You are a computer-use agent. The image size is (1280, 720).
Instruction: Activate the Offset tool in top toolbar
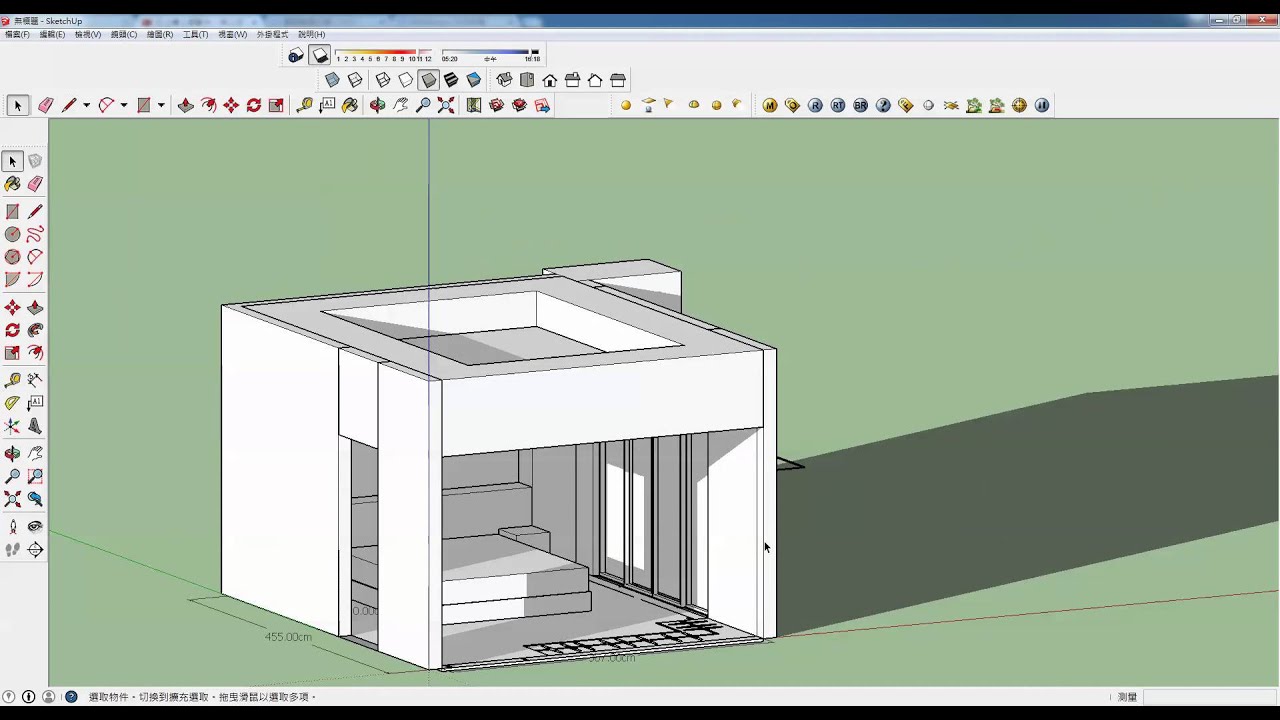click(208, 105)
